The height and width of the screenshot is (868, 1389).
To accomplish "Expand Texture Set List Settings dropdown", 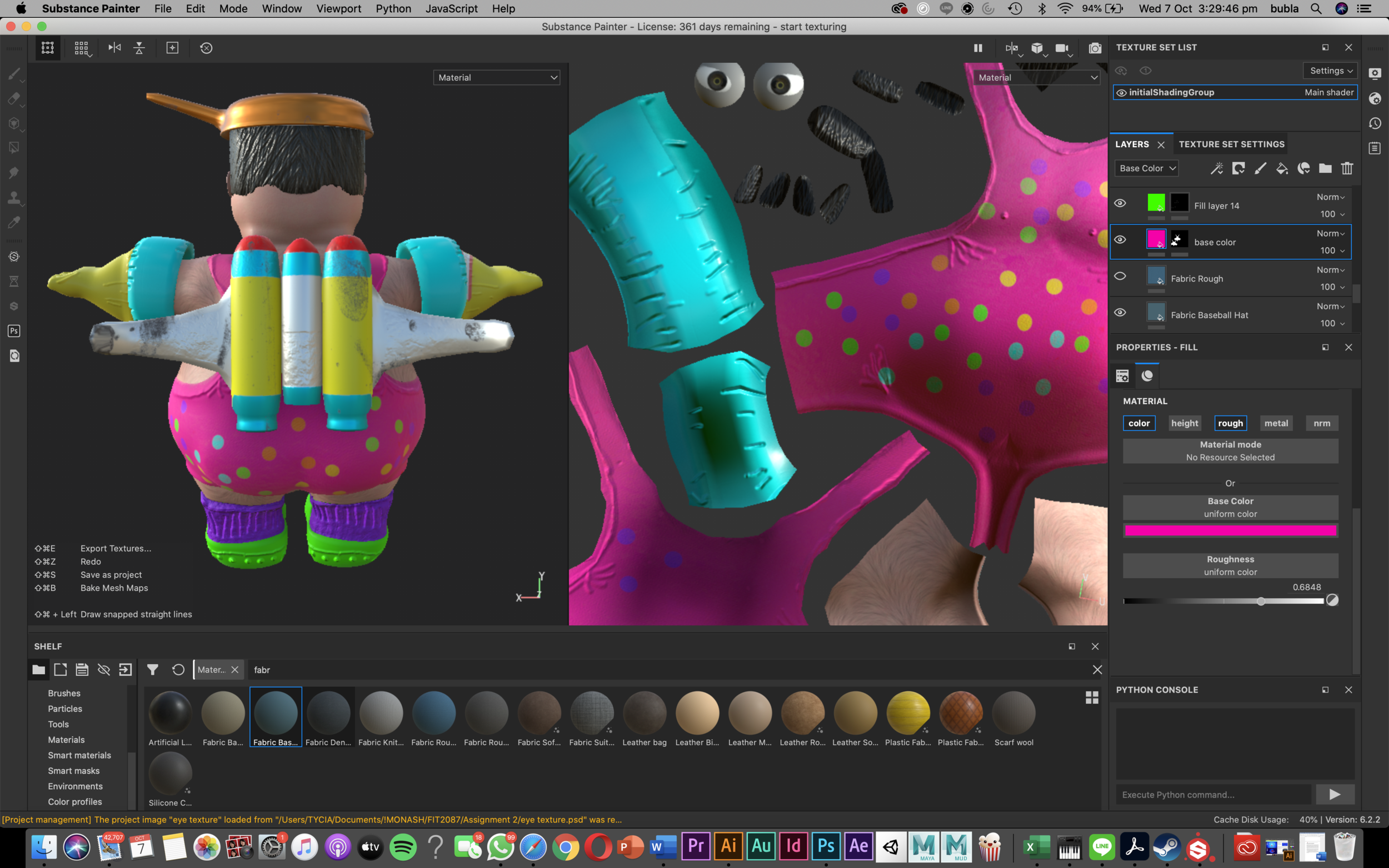I will [x=1330, y=71].
